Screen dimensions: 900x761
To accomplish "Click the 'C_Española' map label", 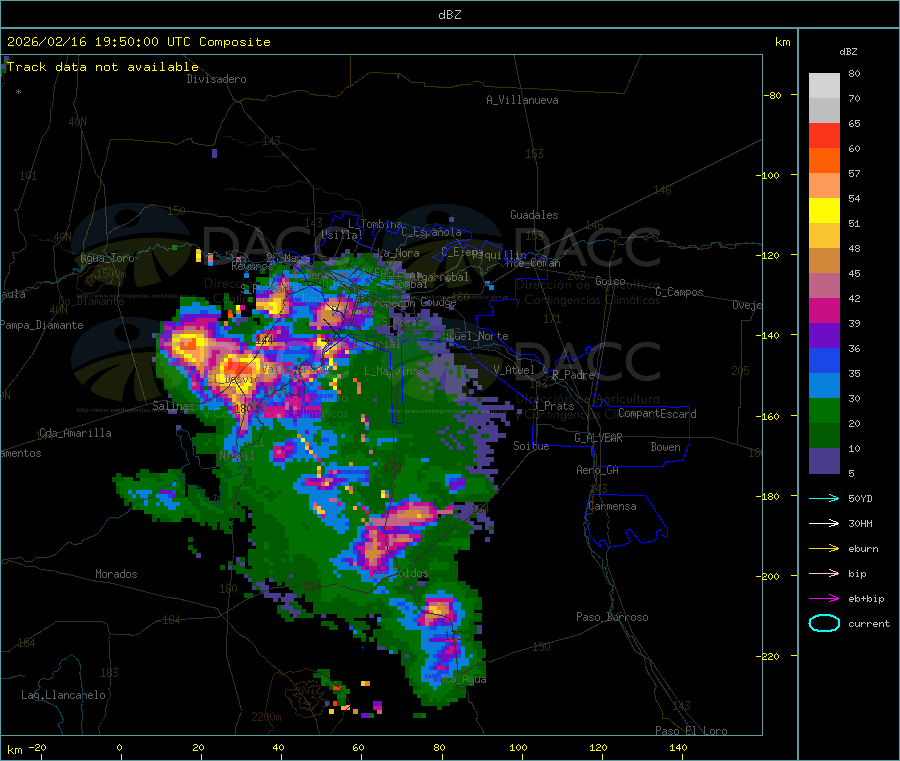I will click(x=431, y=232).
